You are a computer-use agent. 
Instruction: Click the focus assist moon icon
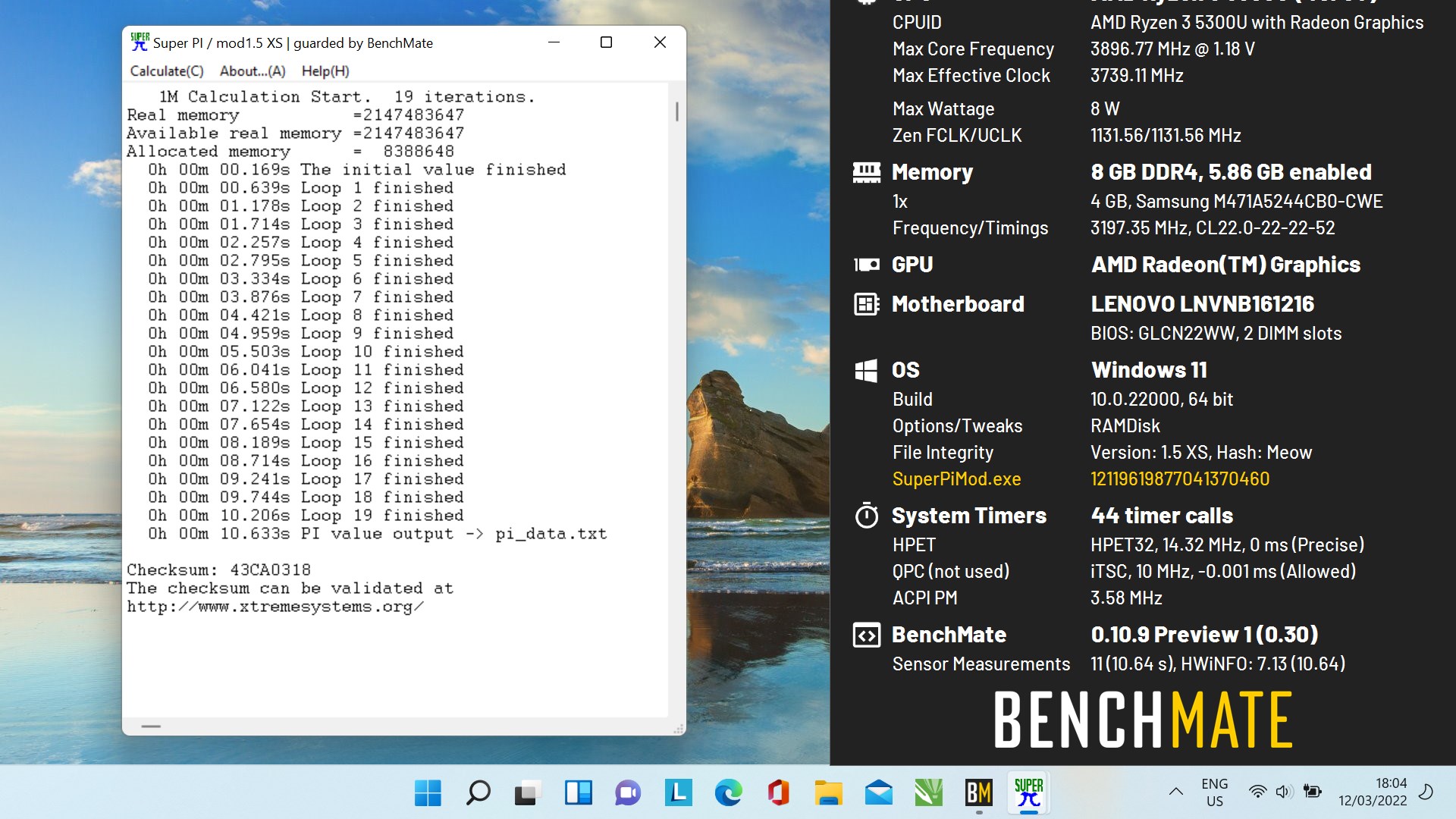[x=1426, y=792]
